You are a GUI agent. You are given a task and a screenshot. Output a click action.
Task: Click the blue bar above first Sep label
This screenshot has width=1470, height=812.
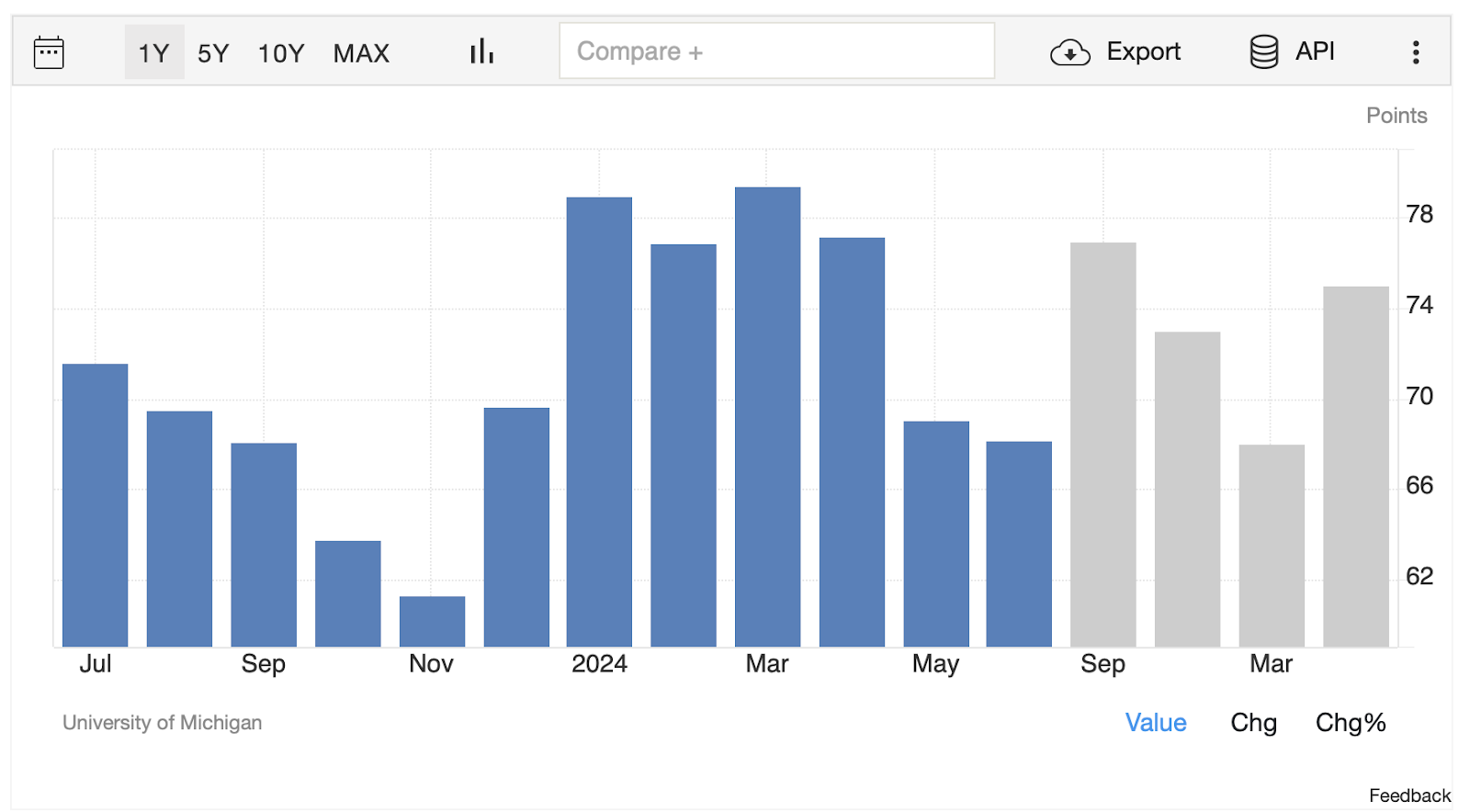[x=264, y=545]
